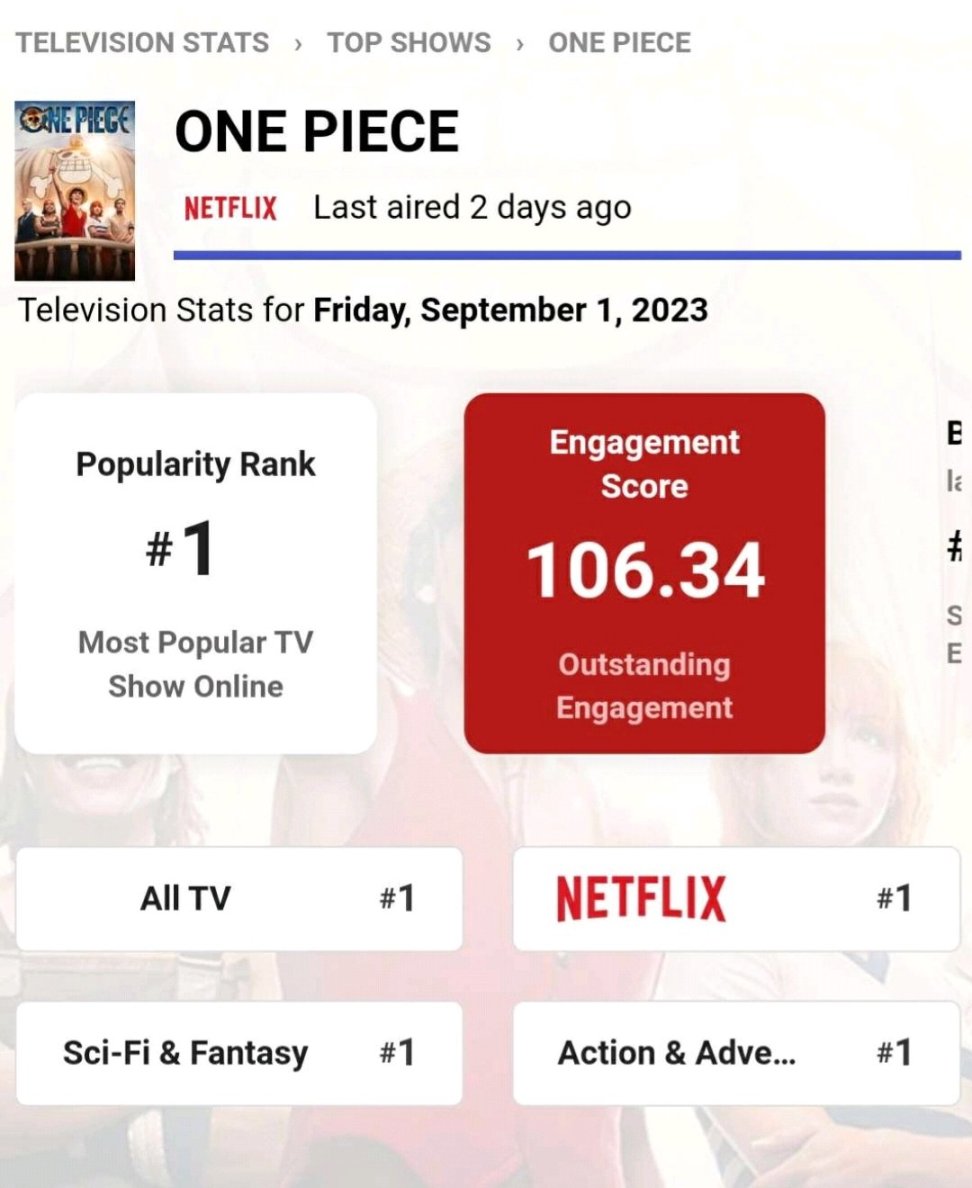The height and width of the screenshot is (1188, 972).
Task: Click the Netflix logo ranking tile
Action: click(x=736, y=899)
